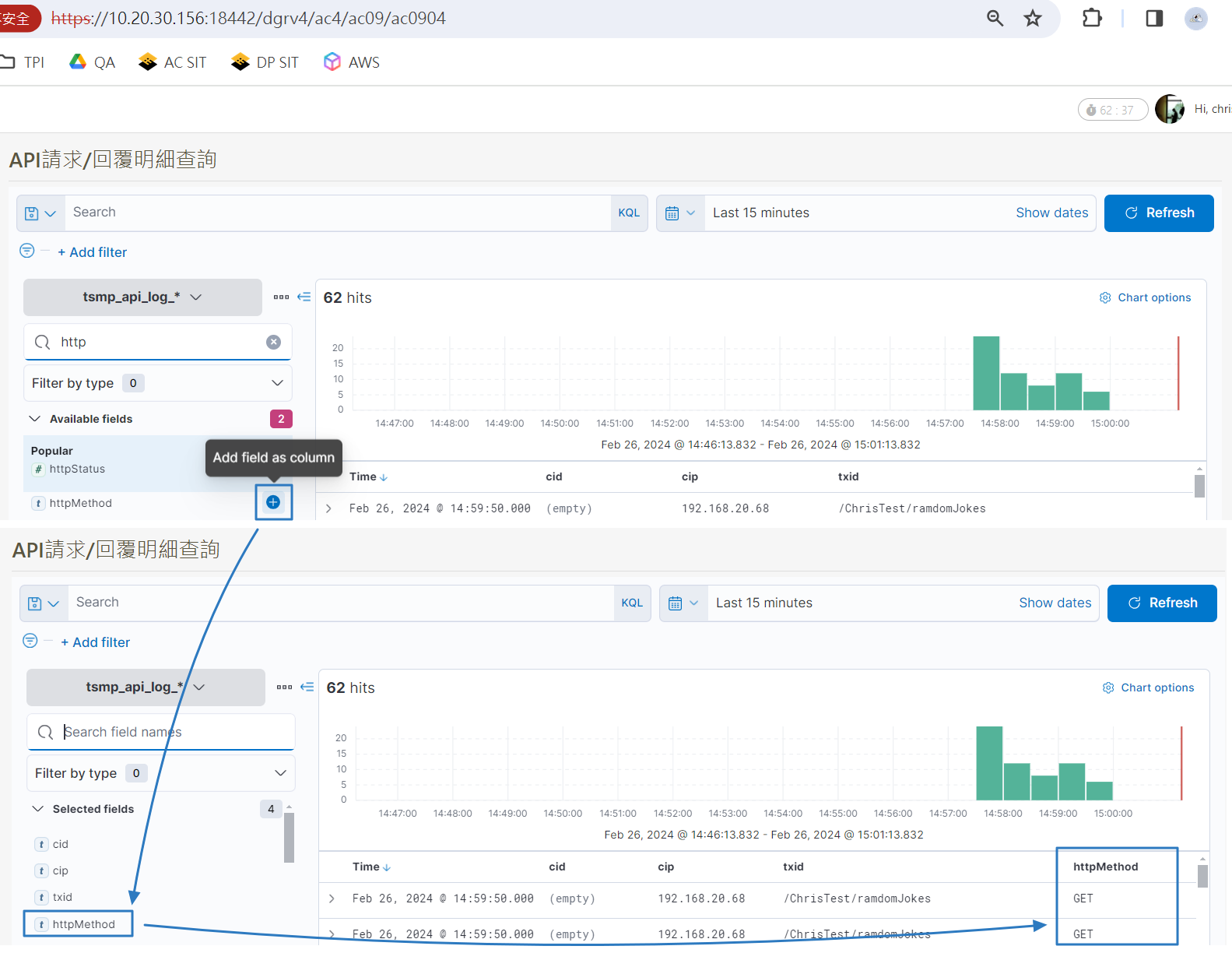
Task: Open Chart options in top panel
Action: coord(1145,297)
